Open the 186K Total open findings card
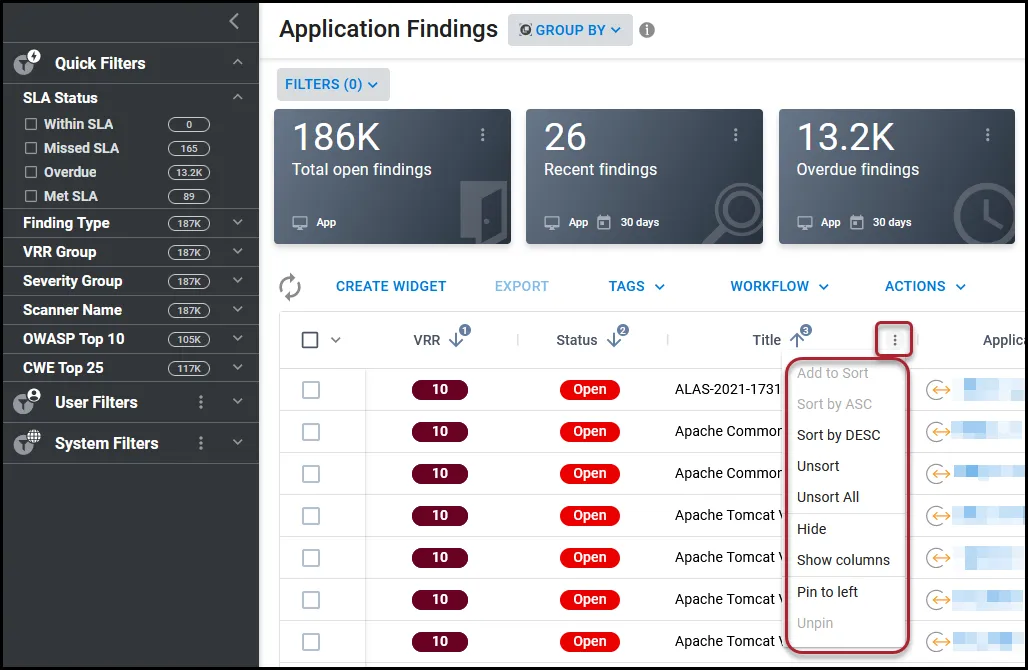The image size is (1028, 670). (392, 176)
